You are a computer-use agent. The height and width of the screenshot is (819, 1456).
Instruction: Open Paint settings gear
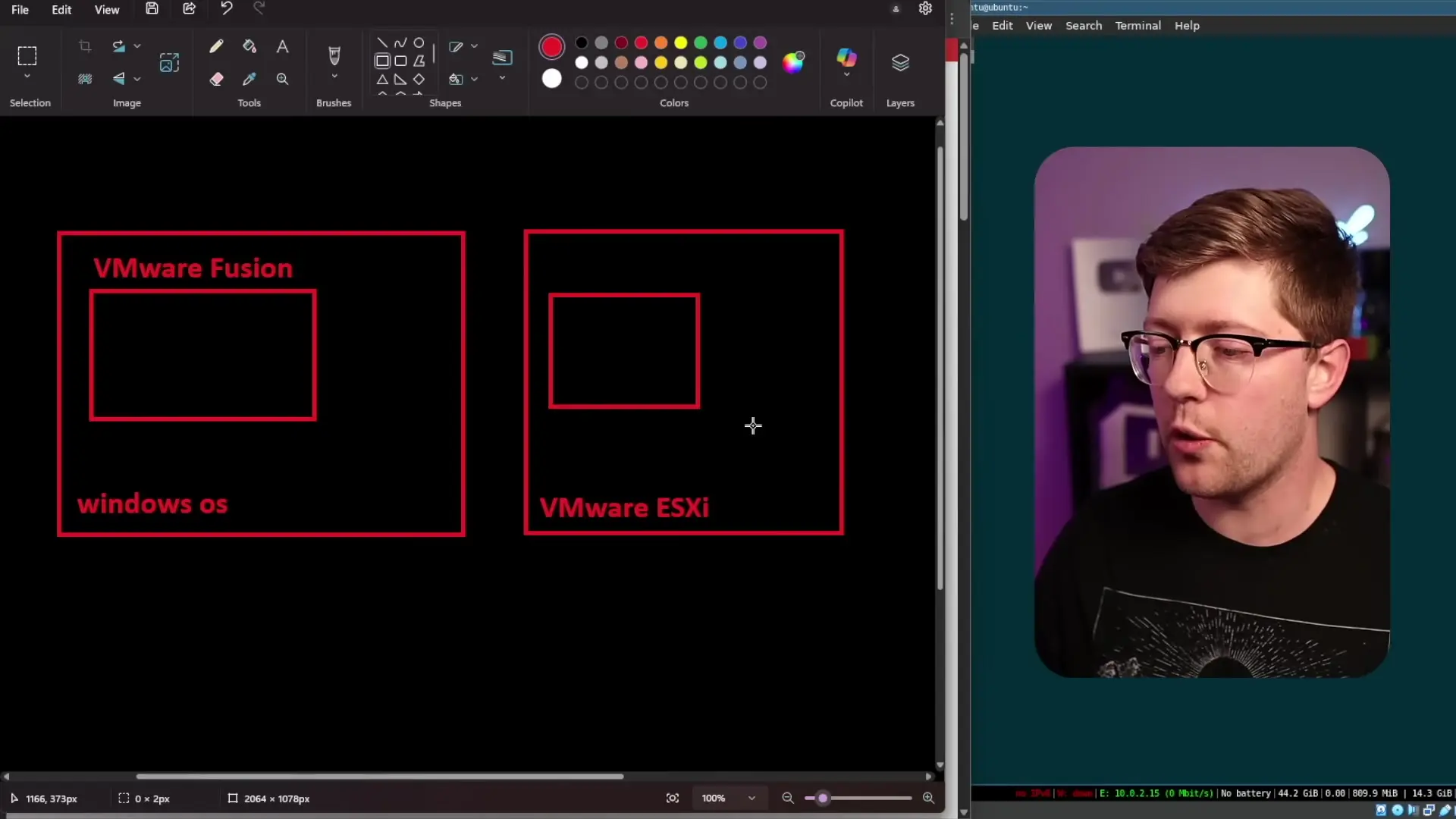(x=925, y=9)
